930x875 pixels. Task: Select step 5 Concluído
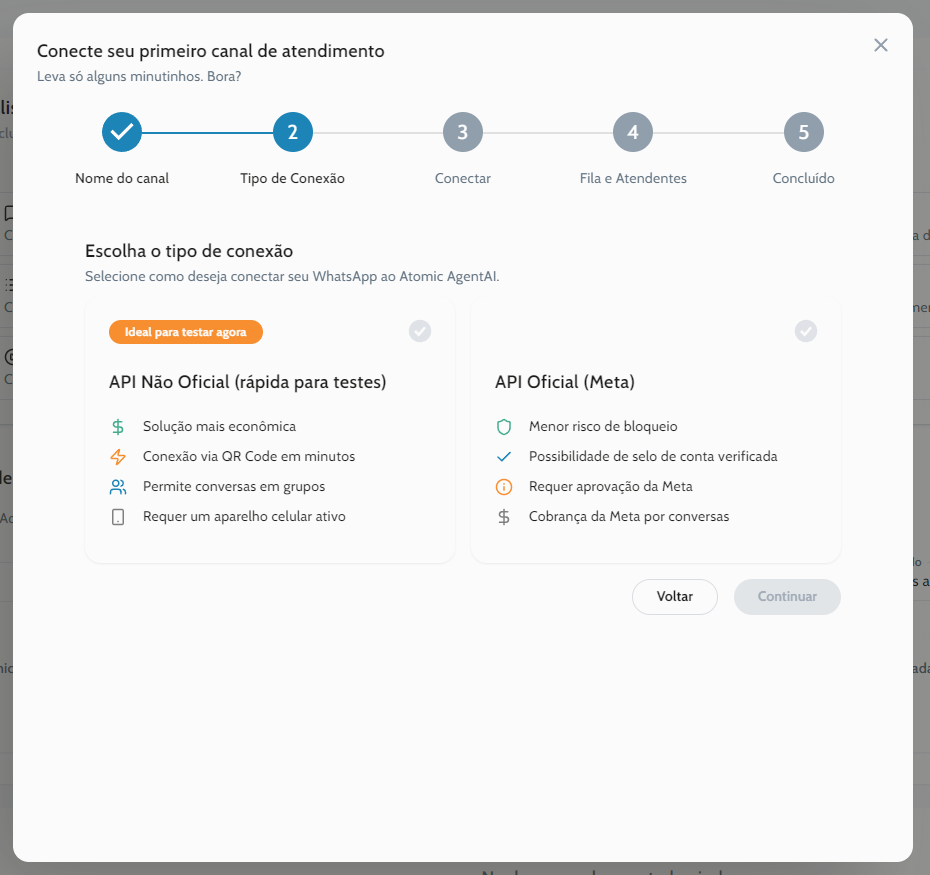pyautogui.click(x=804, y=132)
